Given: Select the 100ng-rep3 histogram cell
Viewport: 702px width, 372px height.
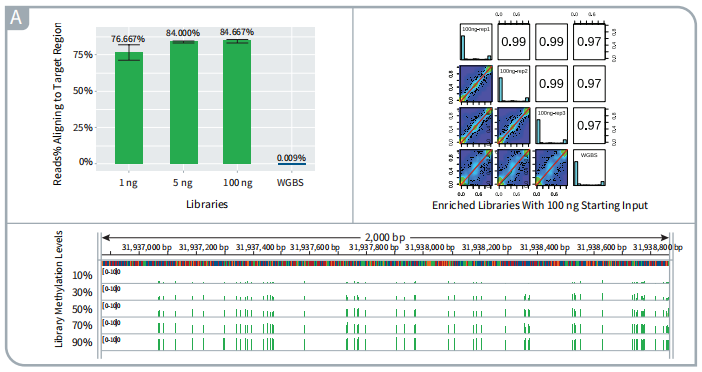Looking at the screenshot, I should [x=552, y=126].
